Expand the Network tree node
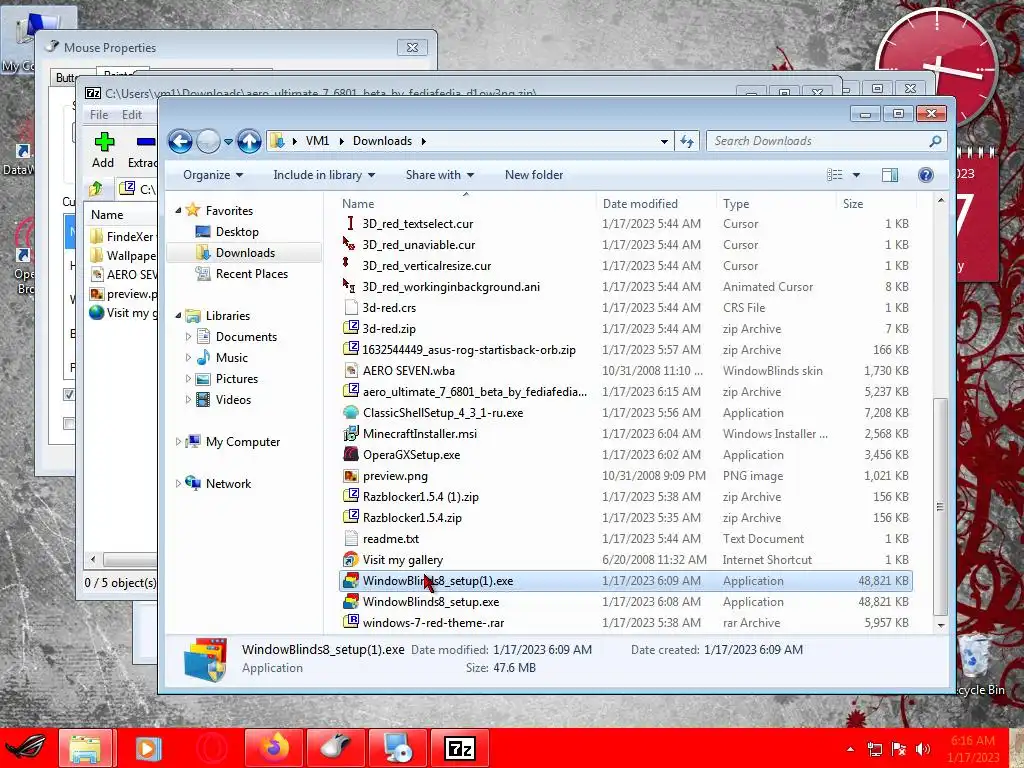The height and width of the screenshot is (768, 1024). point(178,483)
